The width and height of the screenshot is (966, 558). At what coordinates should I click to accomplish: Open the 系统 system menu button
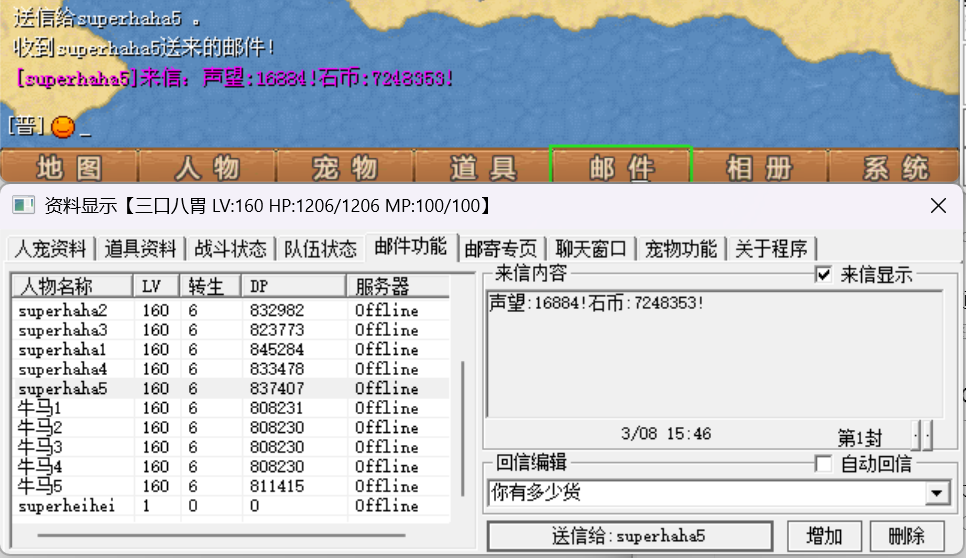click(x=895, y=166)
